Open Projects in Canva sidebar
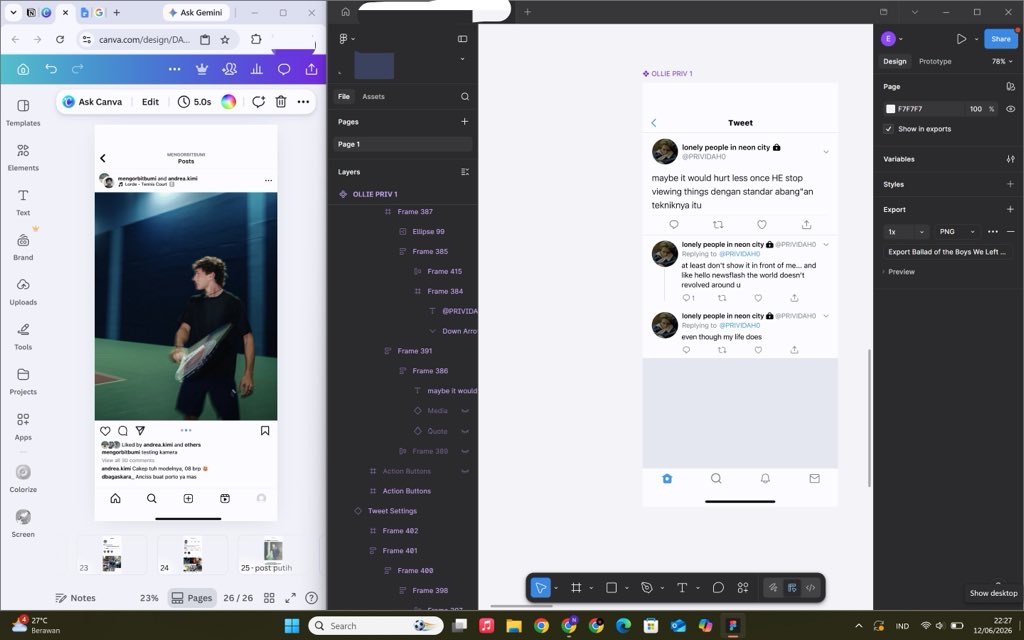Viewport: 1024px width, 640px height. point(23,381)
